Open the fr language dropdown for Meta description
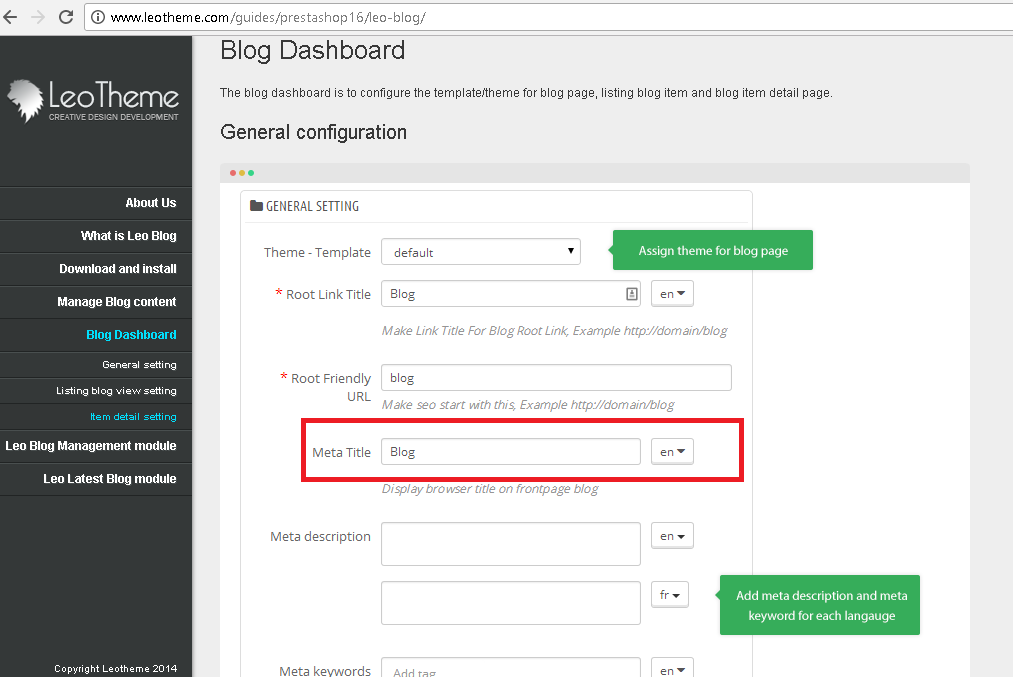Image resolution: width=1013 pixels, height=677 pixels. pyautogui.click(x=671, y=595)
